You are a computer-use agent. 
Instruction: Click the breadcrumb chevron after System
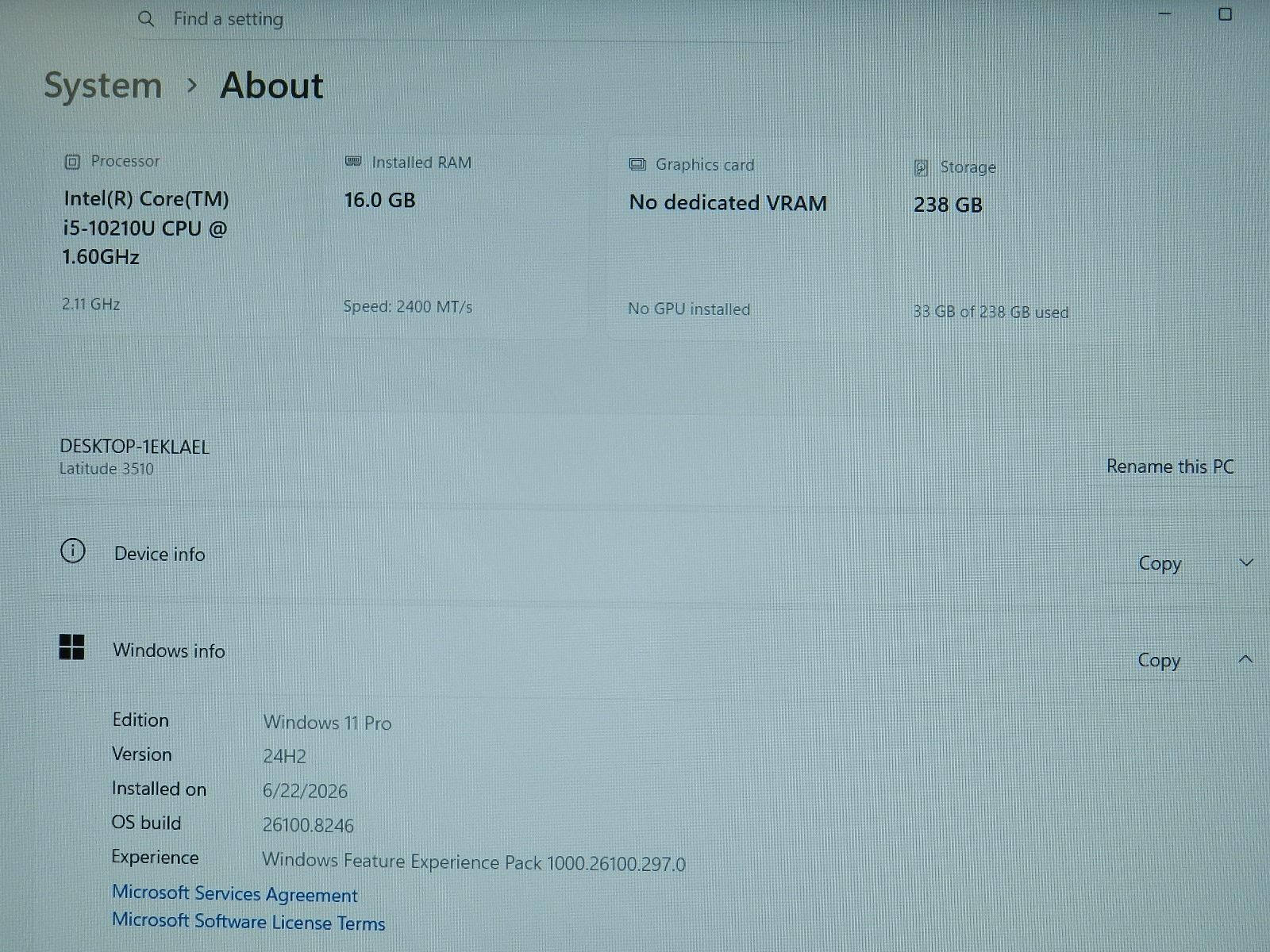[x=191, y=85]
